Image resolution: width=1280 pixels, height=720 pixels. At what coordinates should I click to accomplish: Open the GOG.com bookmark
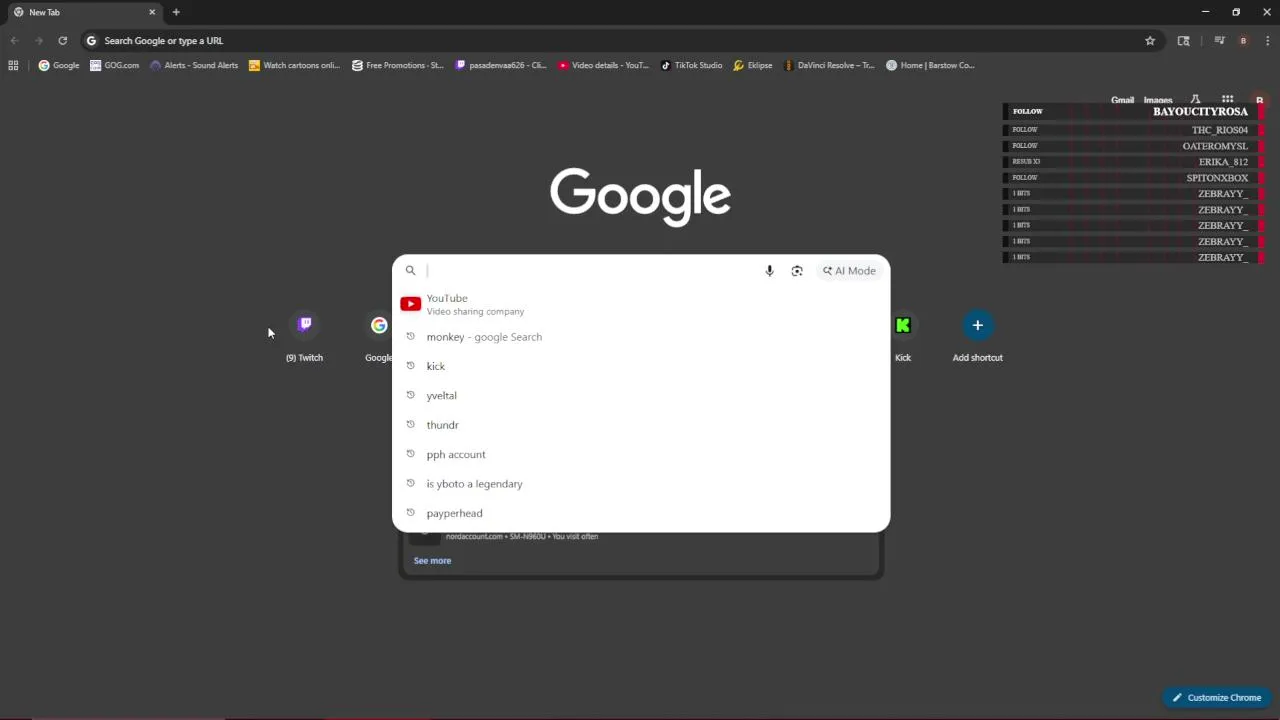pos(114,65)
